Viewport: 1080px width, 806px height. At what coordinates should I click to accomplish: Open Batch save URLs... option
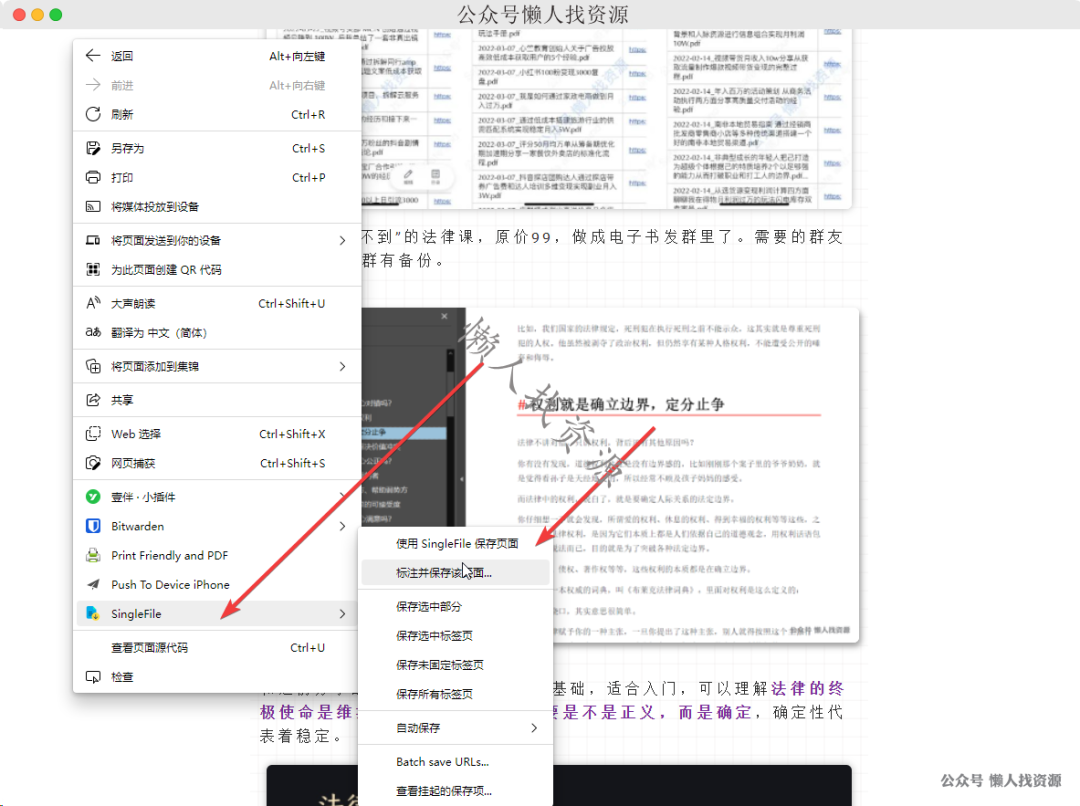(x=455, y=762)
